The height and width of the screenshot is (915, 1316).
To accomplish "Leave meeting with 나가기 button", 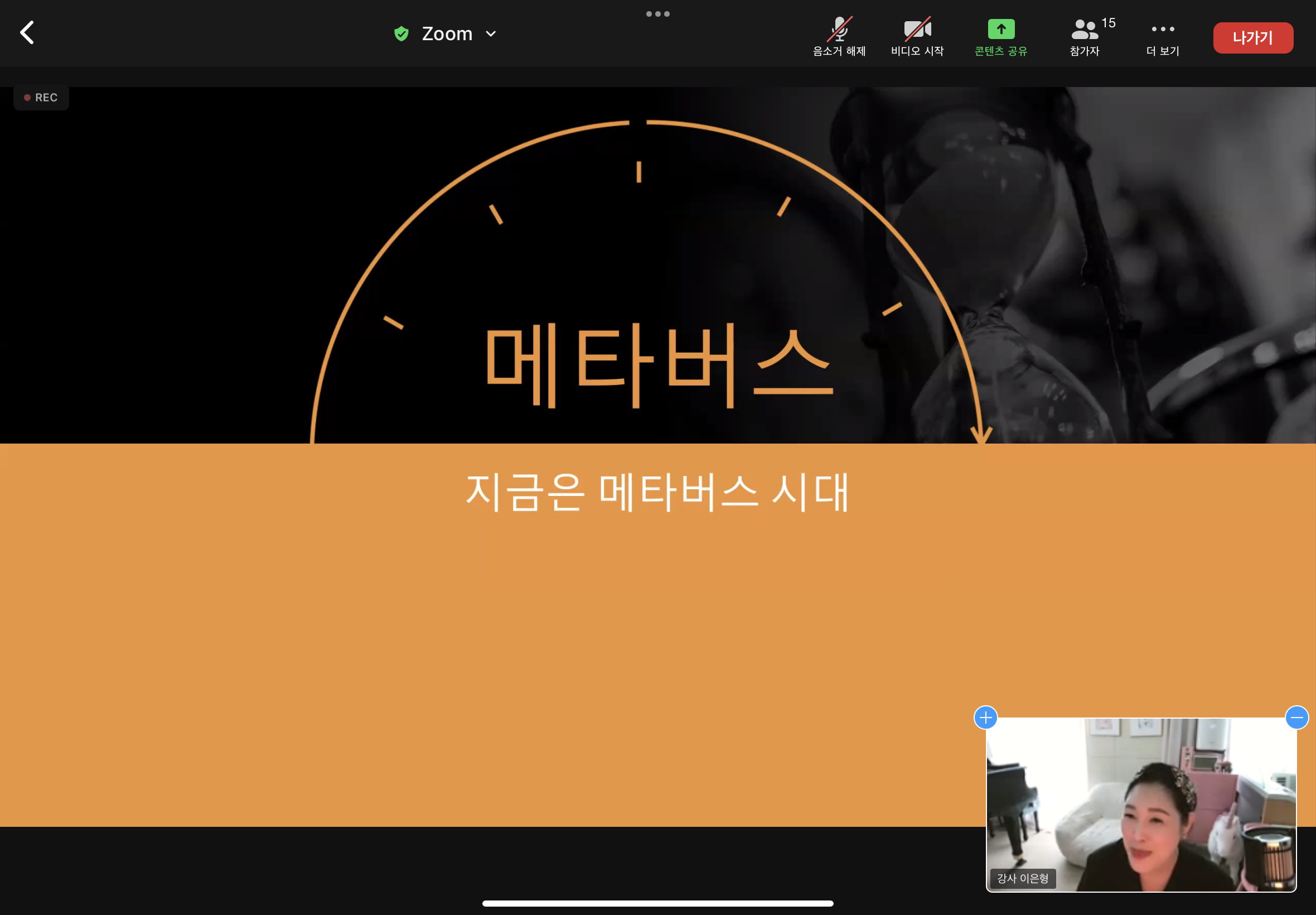I will pyautogui.click(x=1253, y=38).
